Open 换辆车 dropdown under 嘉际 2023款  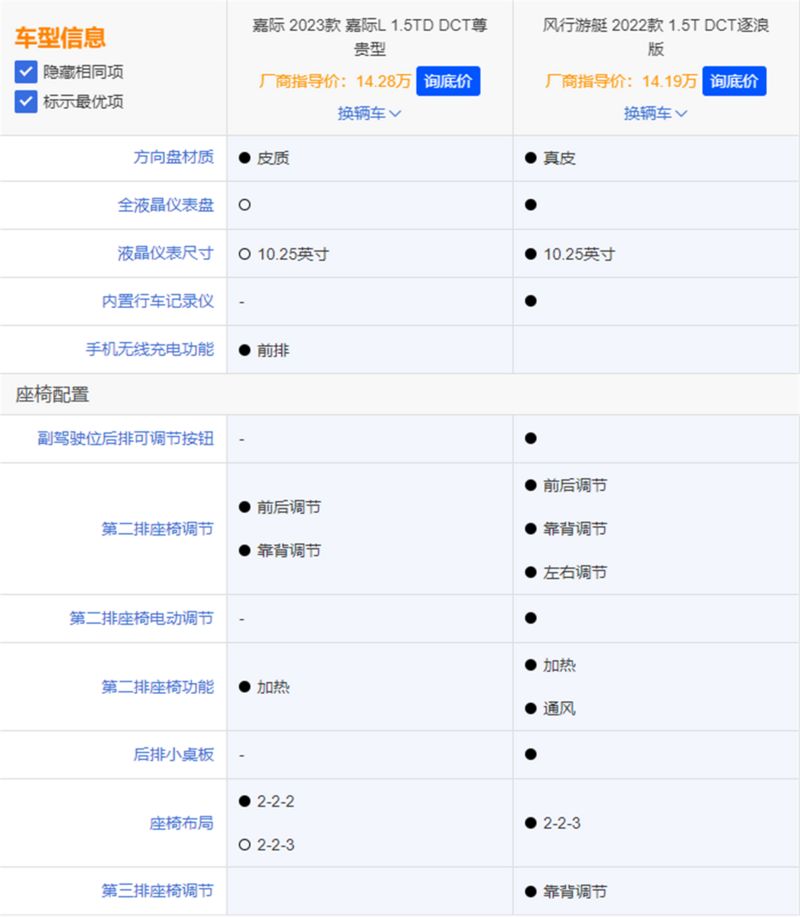370,113
